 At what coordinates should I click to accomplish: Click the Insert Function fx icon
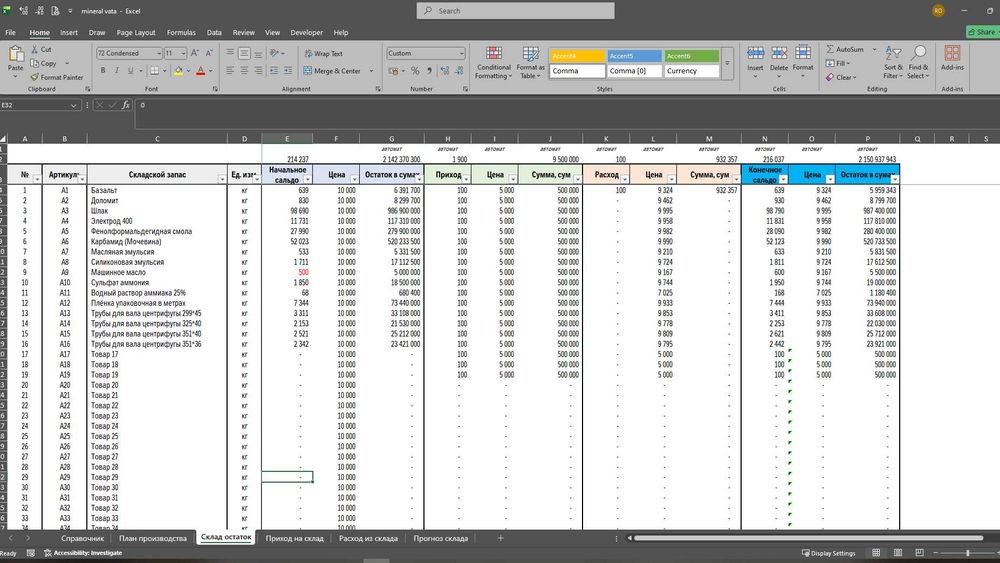tap(126, 105)
